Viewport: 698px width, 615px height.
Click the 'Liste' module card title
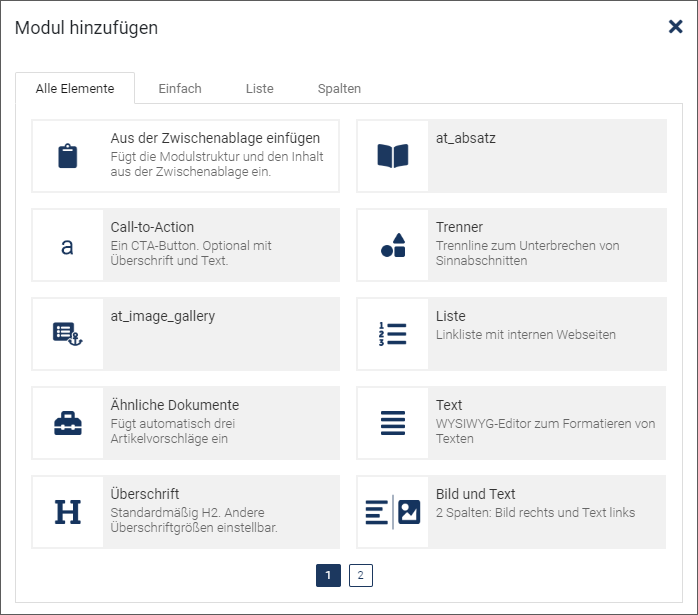coord(450,316)
